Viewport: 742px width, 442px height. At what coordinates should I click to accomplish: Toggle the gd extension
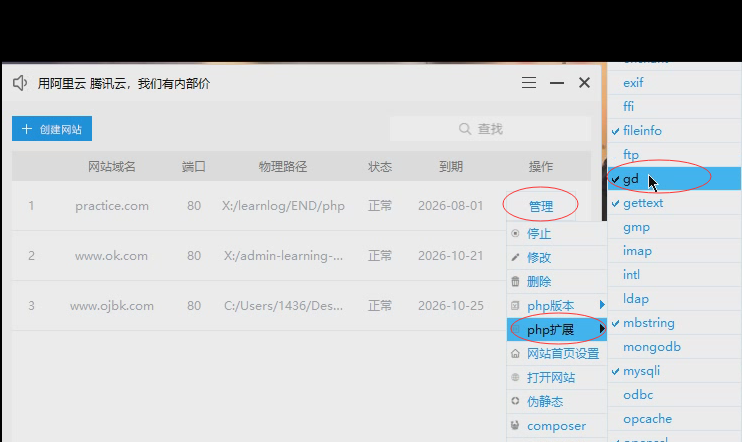(x=674, y=179)
